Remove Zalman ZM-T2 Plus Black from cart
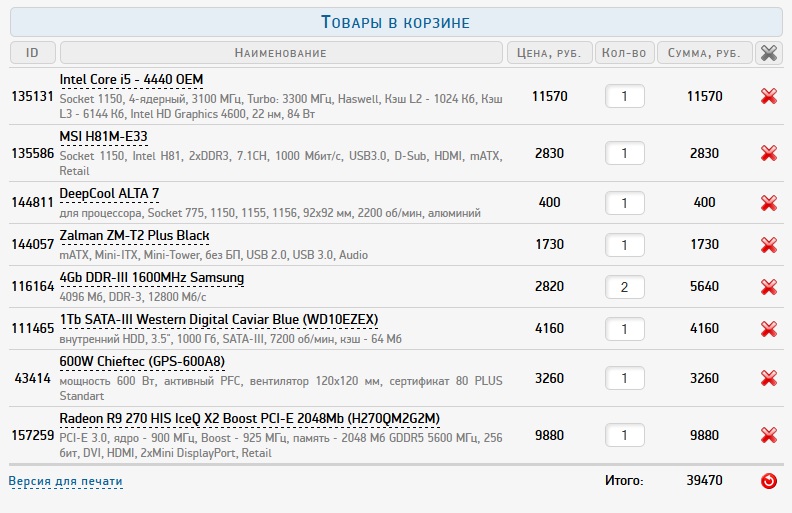Image resolution: width=792 pixels, height=513 pixels. click(769, 245)
